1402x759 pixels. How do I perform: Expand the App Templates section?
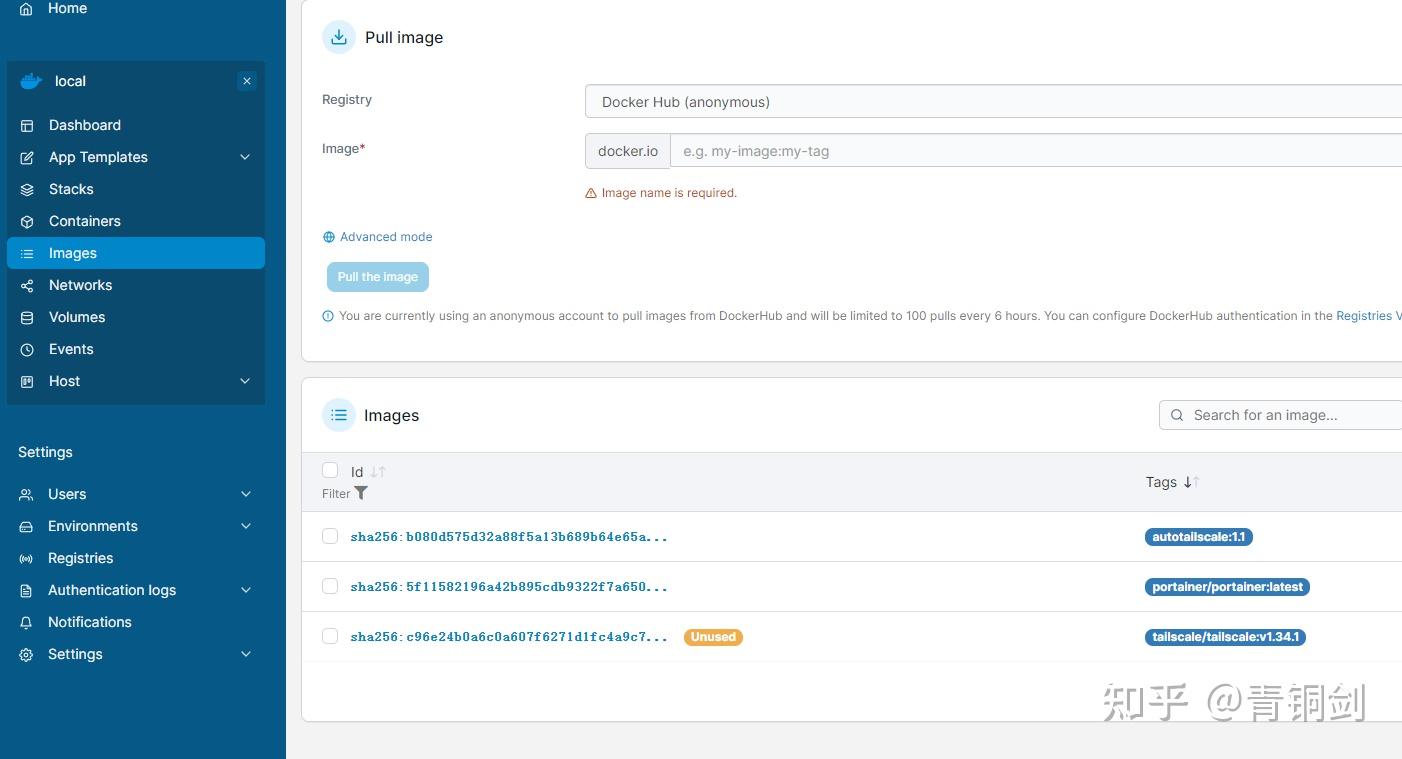(98, 156)
